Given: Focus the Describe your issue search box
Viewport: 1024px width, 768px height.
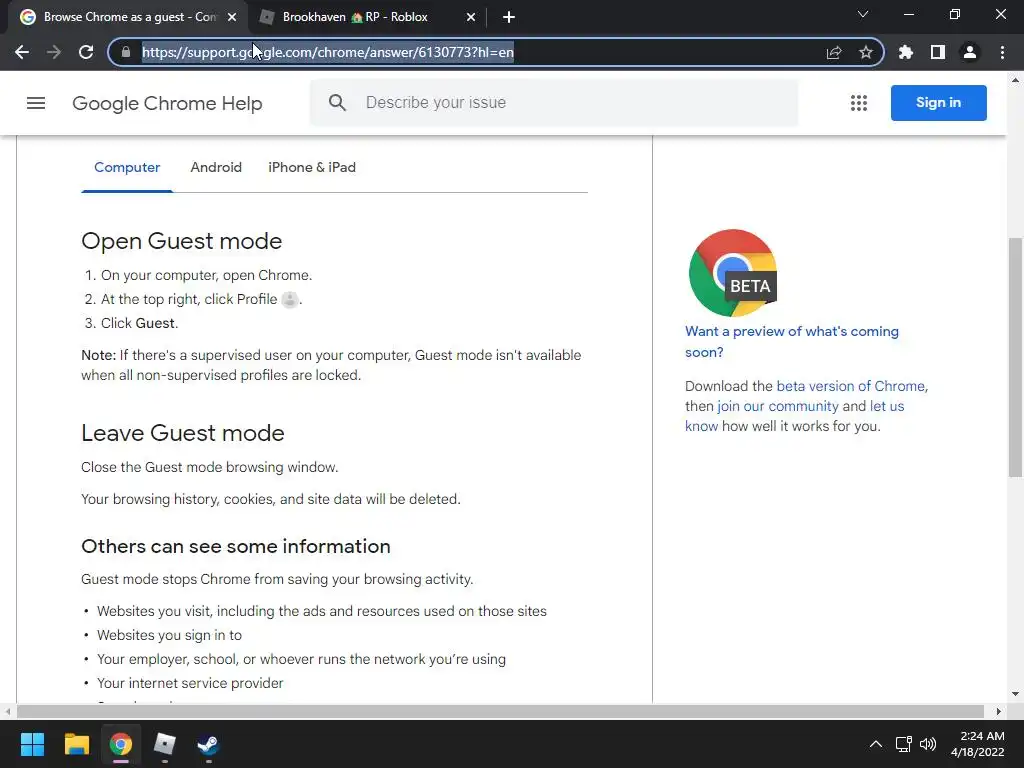Looking at the screenshot, I should pyautogui.click(x=554, y=103).
